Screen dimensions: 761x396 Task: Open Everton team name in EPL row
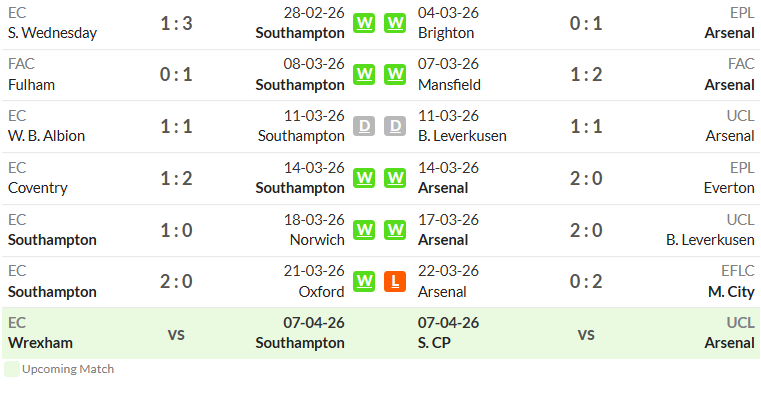[729, 188]
